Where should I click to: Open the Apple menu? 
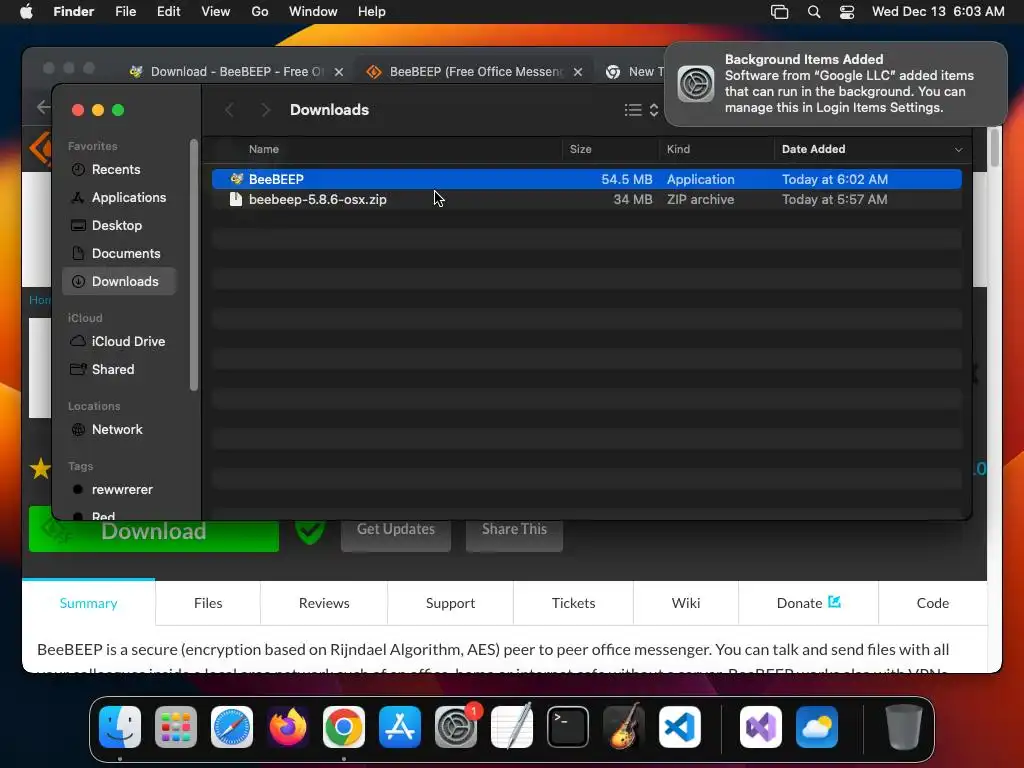coord(26,12)
